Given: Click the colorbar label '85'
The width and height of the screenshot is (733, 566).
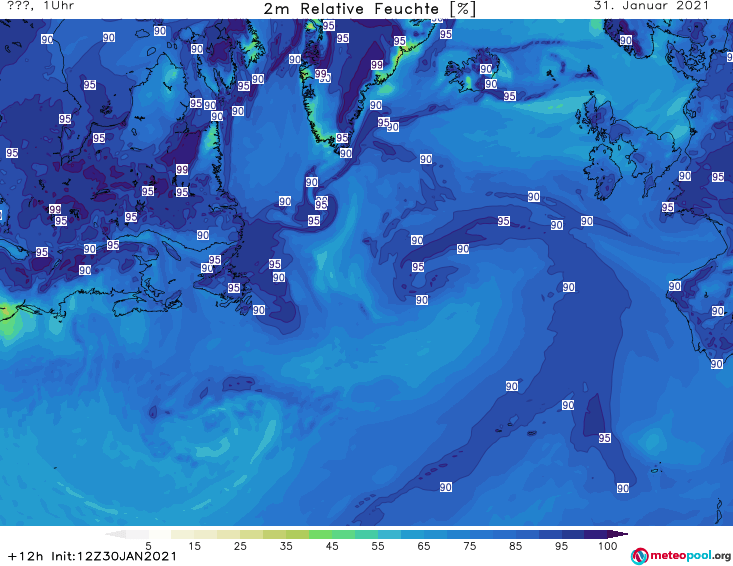Looking at the screenshot, I should coord(516,546).
